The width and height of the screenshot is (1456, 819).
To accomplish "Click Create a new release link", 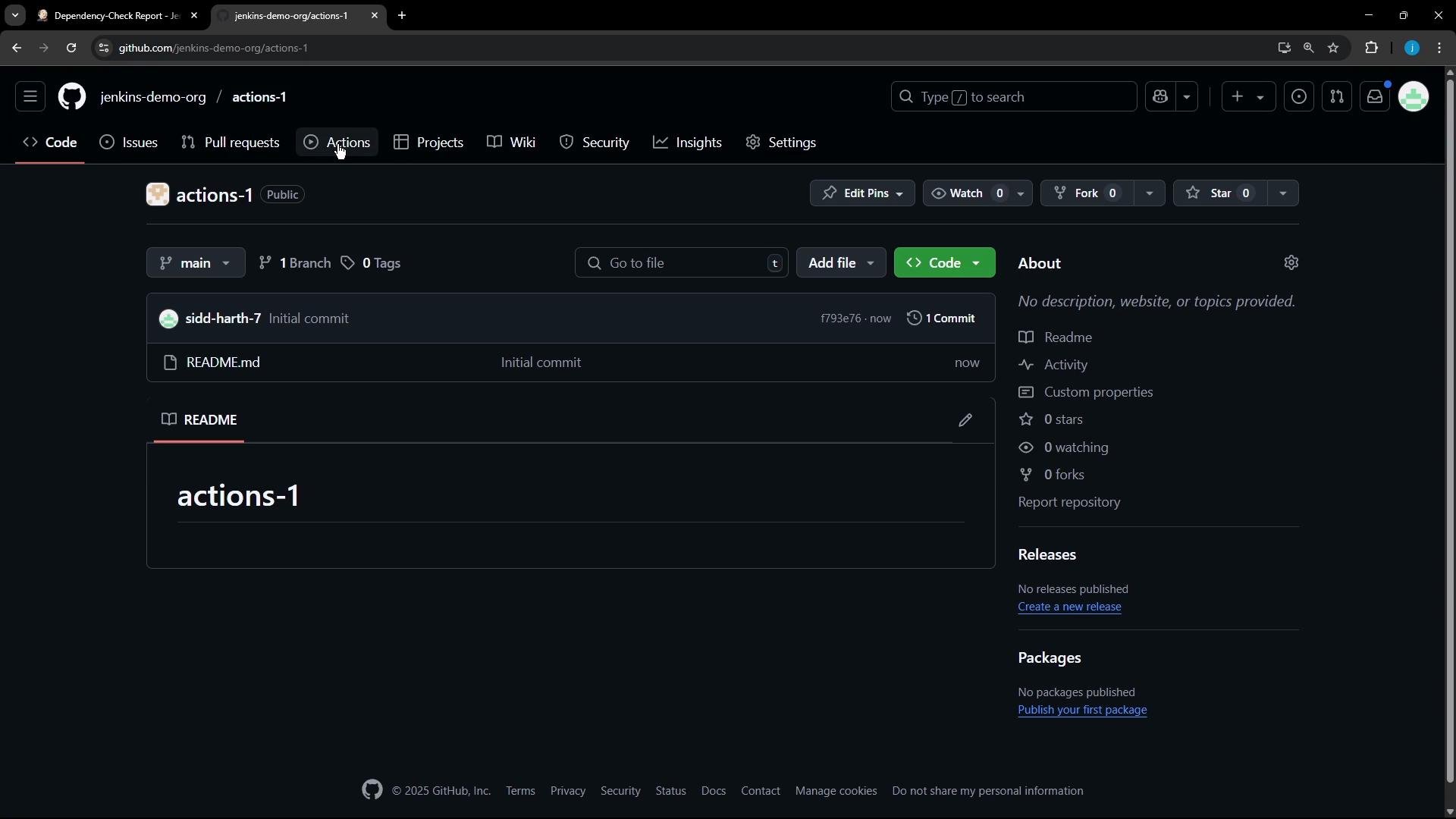I will tap(1069, 607).
